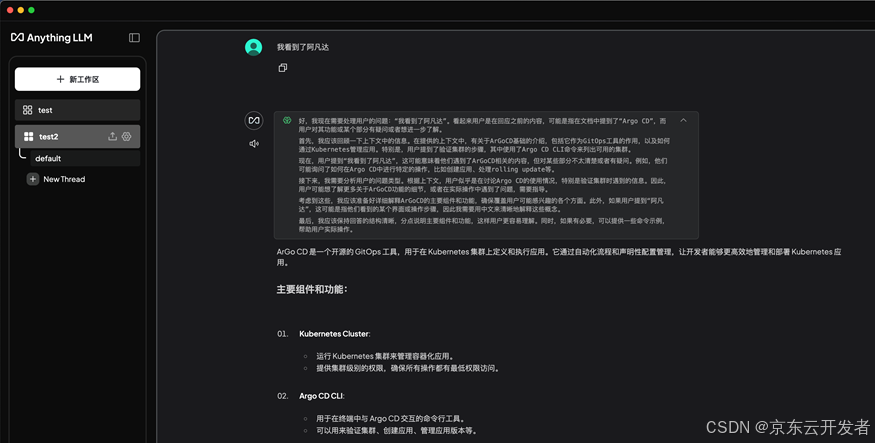Click the user message text 我看到了阿凡达

click(303, 47)
